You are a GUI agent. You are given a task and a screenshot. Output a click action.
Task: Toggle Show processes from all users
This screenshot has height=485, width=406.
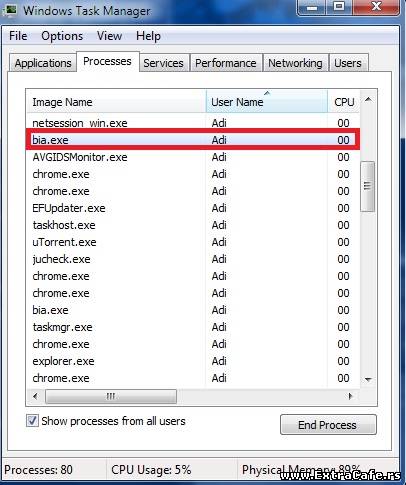tap(32, 421)
